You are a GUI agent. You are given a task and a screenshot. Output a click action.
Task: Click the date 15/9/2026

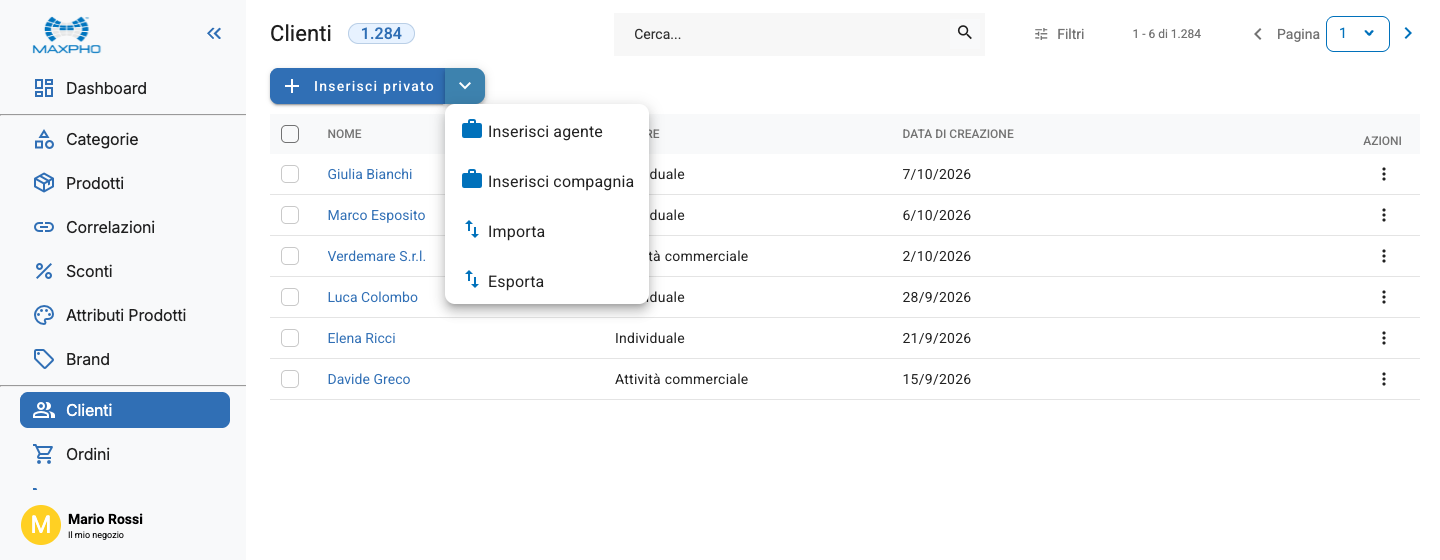(937, 379)
